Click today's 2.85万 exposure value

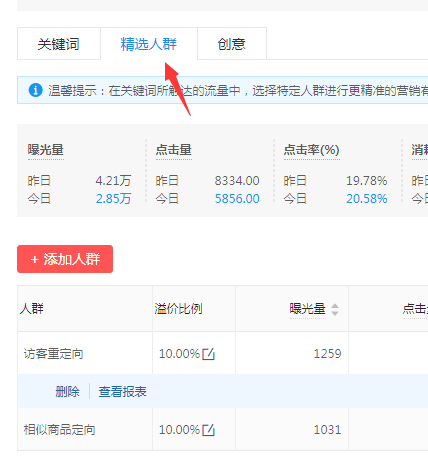click(113, 199)
